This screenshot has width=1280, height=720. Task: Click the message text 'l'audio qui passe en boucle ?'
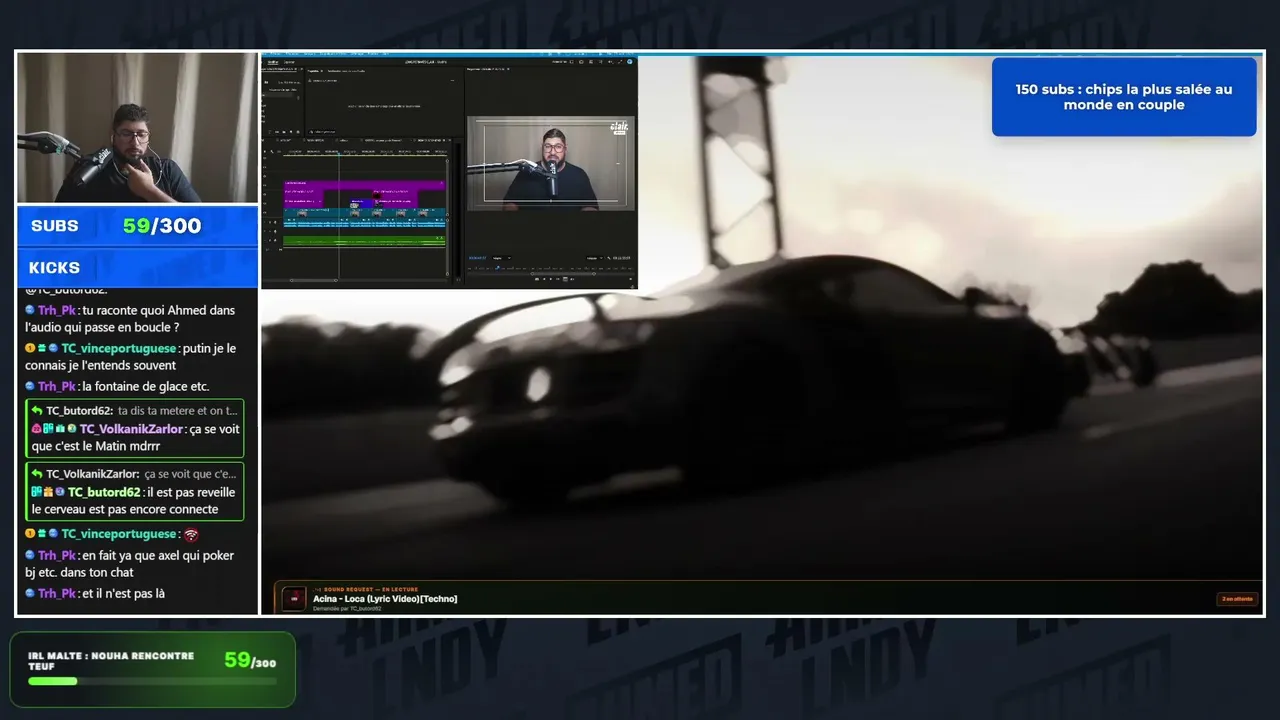102,327
